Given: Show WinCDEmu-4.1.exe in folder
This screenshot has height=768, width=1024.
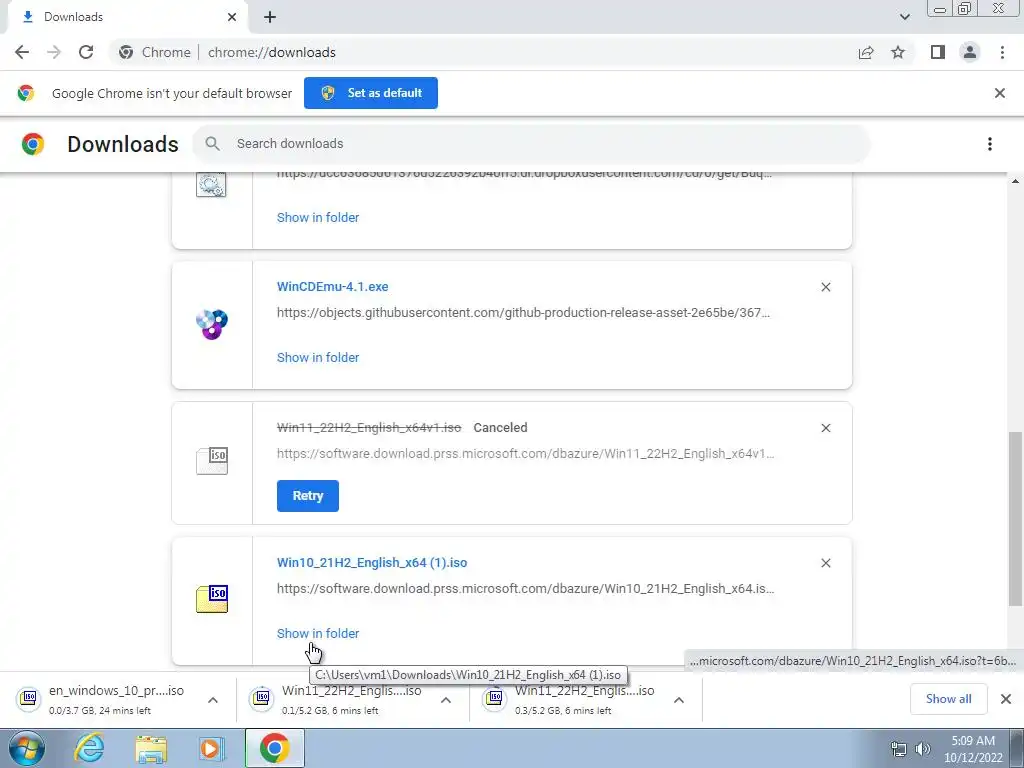Looking at the screenshot, I should click(x=318, y=357).
